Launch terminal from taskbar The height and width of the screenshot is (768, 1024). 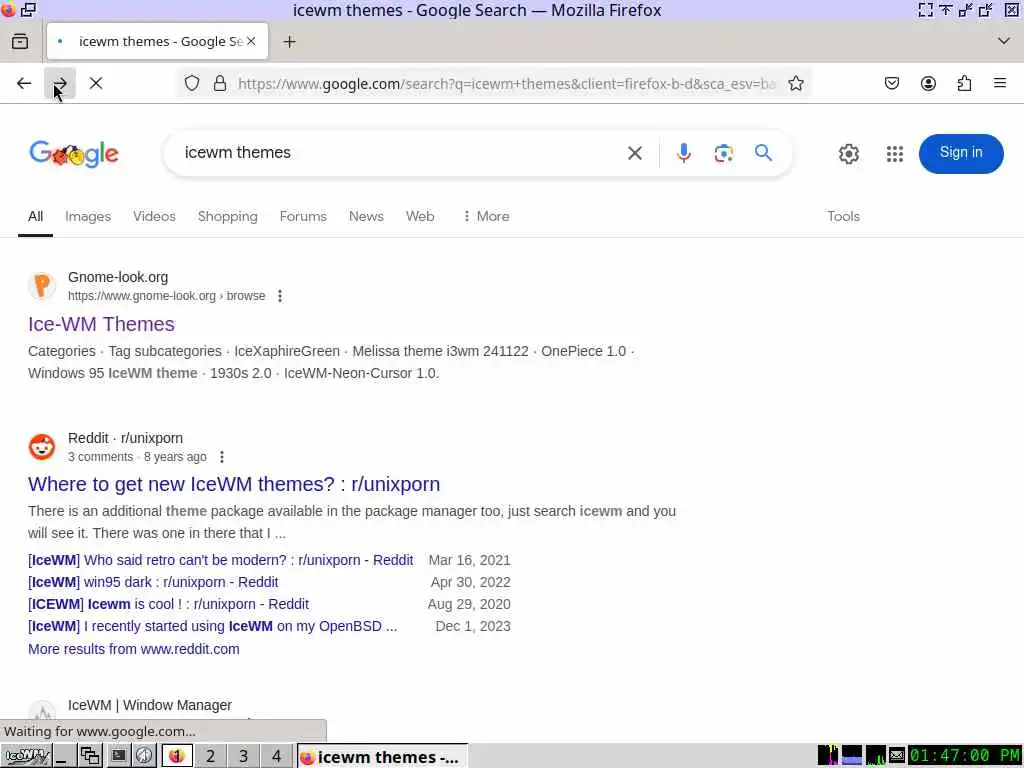point(118,756)
